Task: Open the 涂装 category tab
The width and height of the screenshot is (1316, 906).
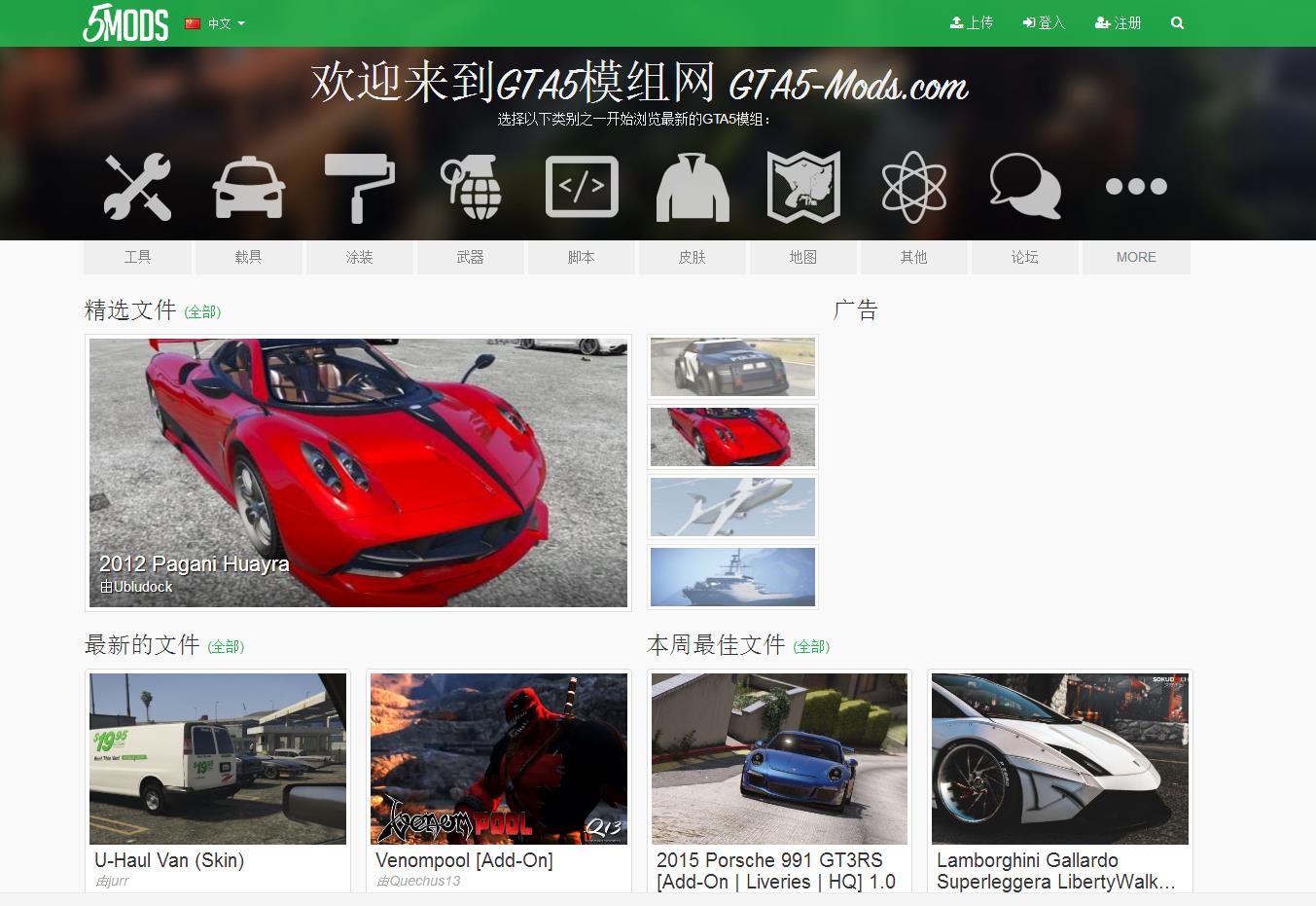Action: [359, 257]
